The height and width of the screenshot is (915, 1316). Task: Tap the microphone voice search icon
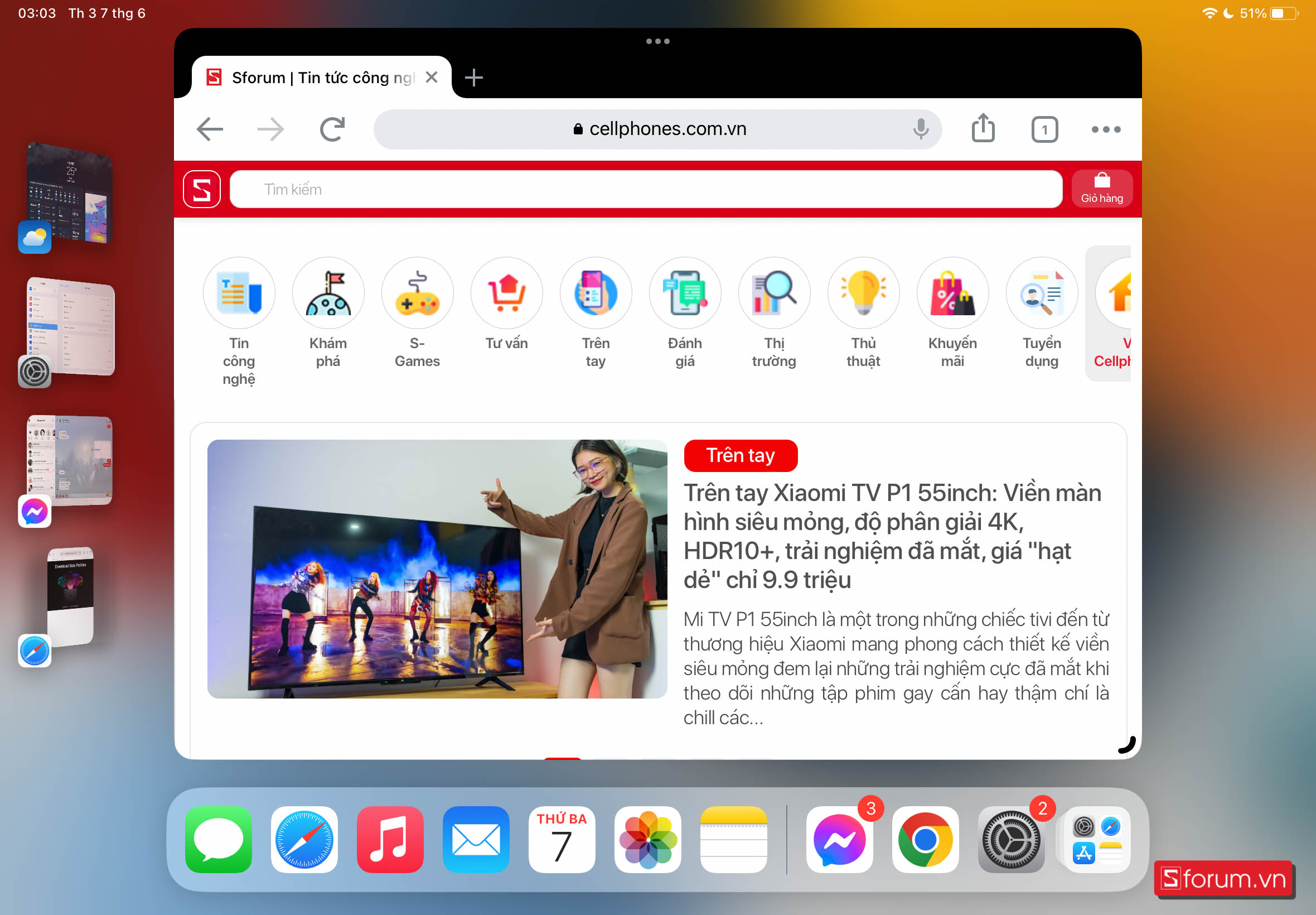tap(921, 129)
